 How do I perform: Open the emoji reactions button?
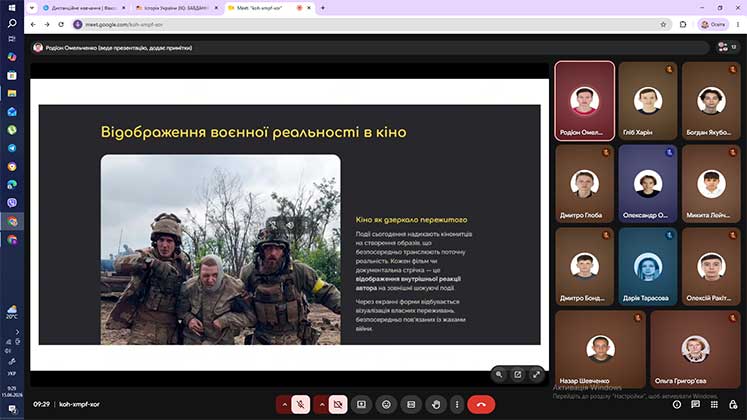pos(386,404)
